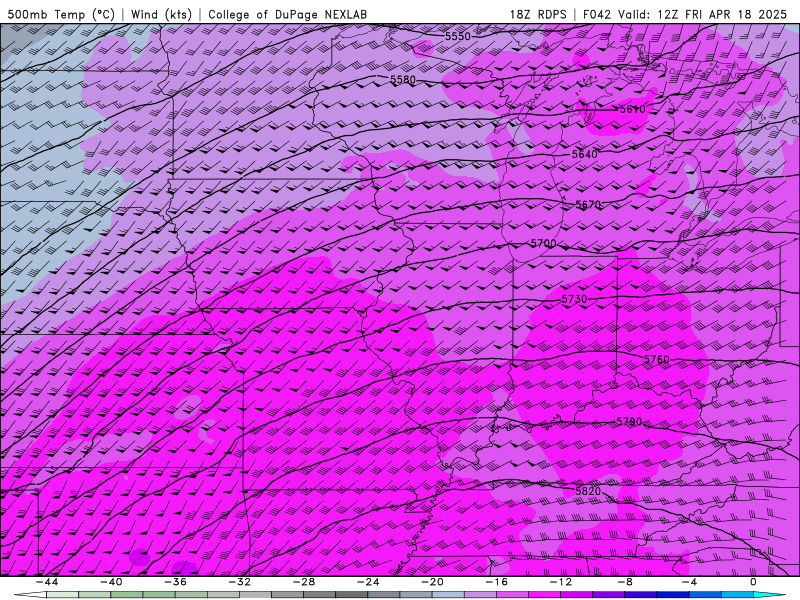Image resolution: width=800 pixels, height=600 pixels.
Task: Click the -44 colorbar tick label
Action: [46, 582]
